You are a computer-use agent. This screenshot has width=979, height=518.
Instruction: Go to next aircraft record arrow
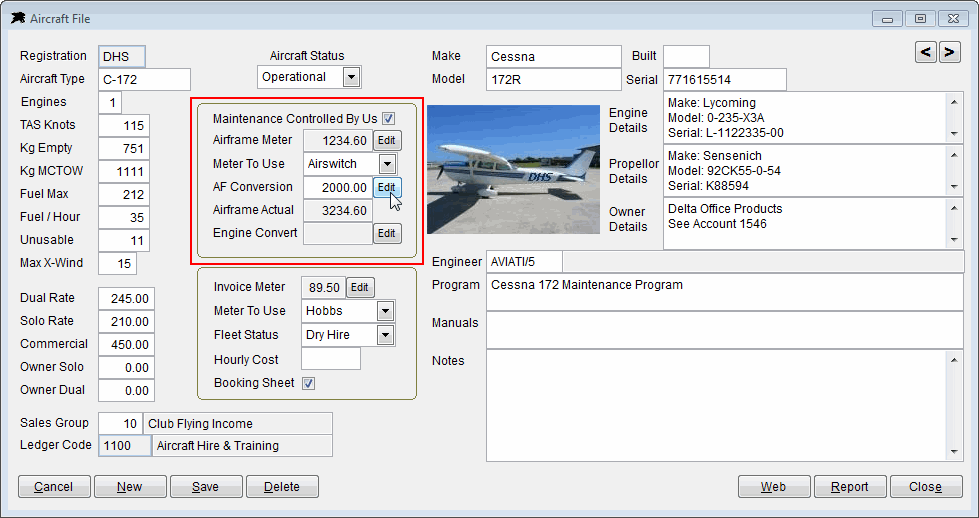[x=949, y=52]
